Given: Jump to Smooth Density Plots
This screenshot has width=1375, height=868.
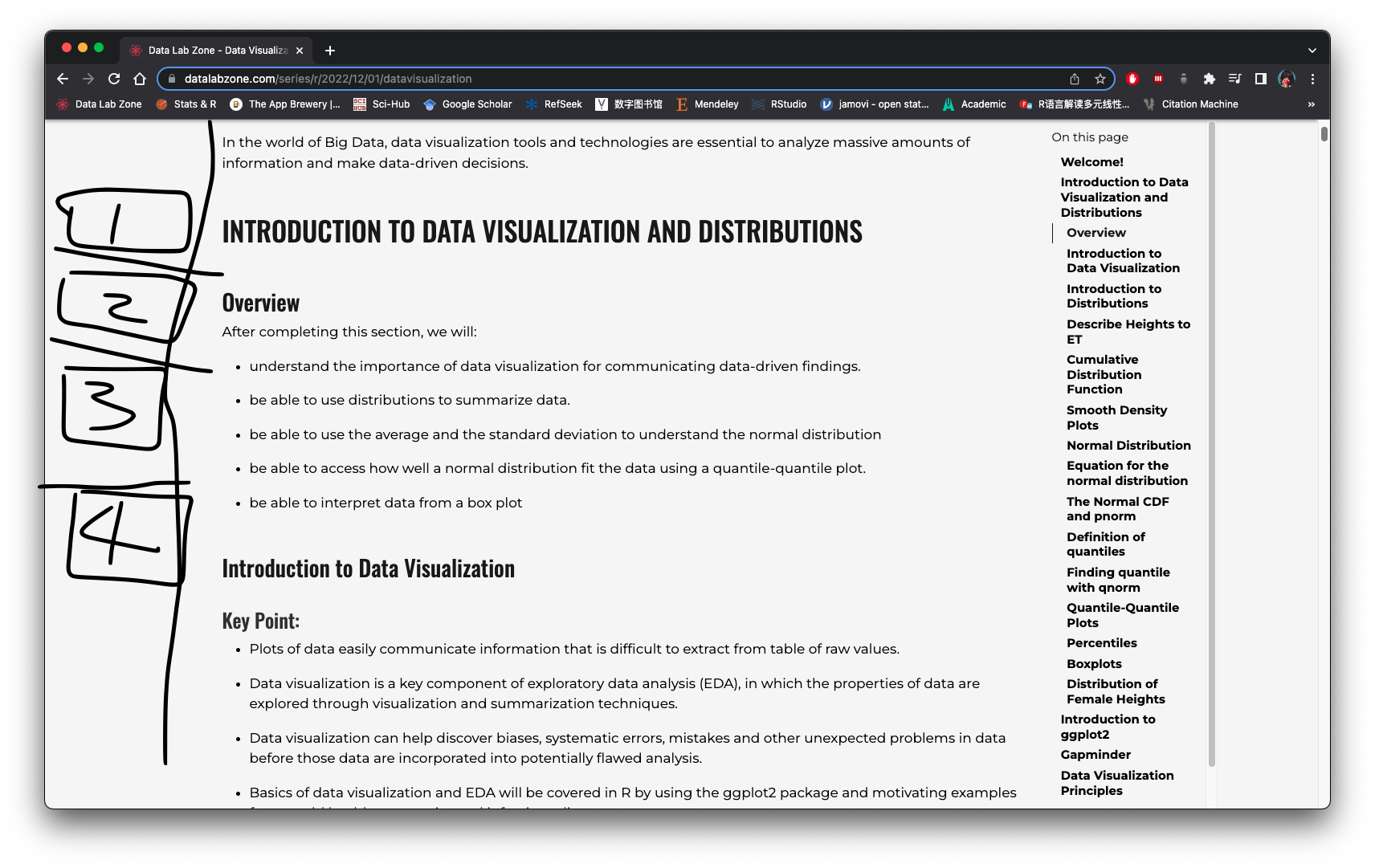Looking at the screenshot, I should [1116, 418].
